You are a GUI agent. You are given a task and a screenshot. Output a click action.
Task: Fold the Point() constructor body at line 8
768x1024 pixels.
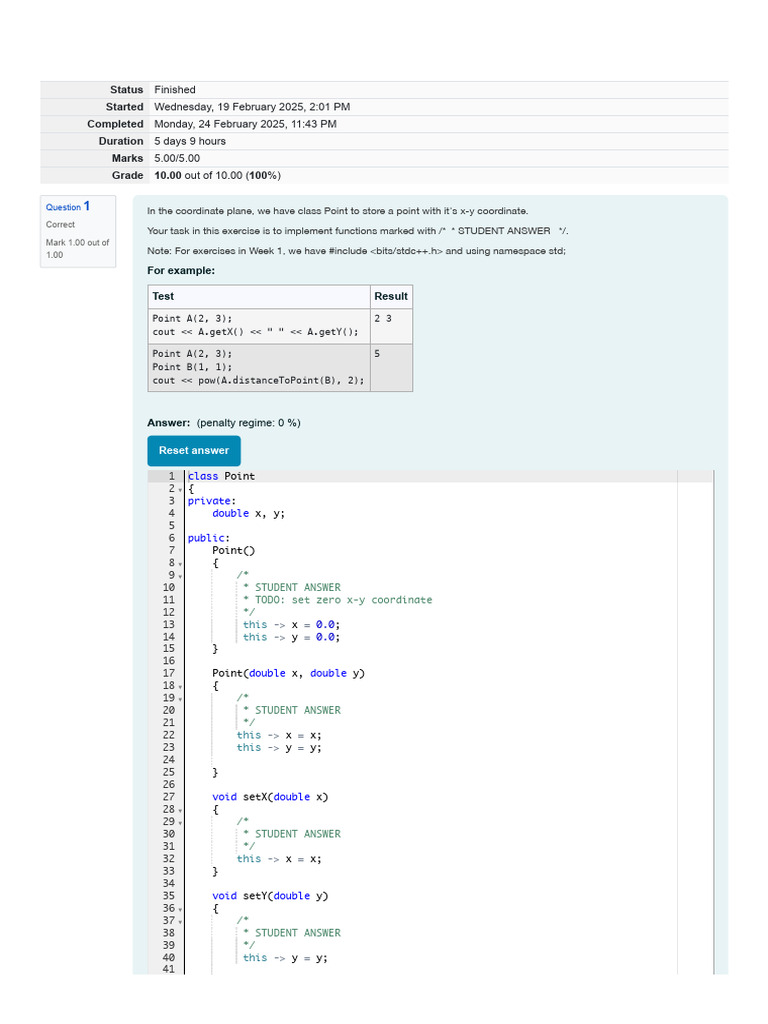[x=180, y=564]
